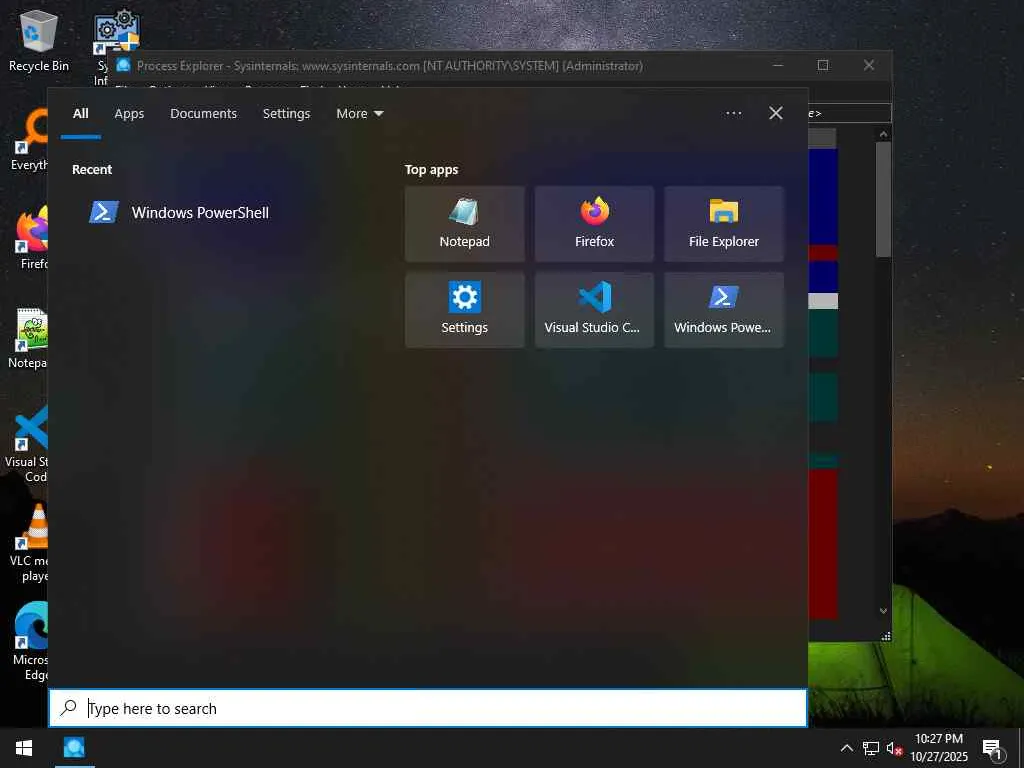The height and width of the screenshot is (768, 1024).
Task: Open Recycle Bin desktop icon
Action: tap(39, 40)
